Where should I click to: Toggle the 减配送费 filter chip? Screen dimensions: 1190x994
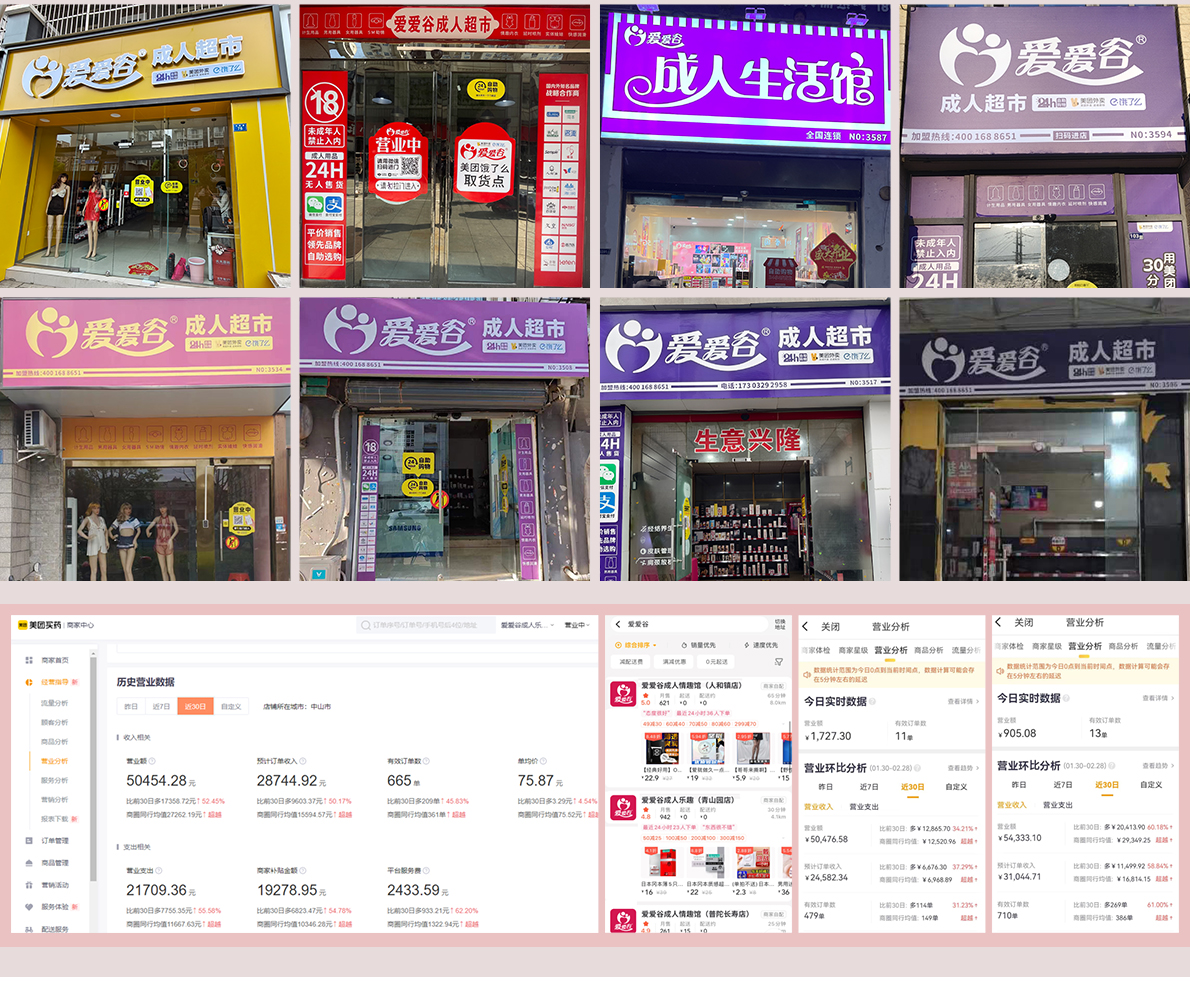click(x=631, y=662)
